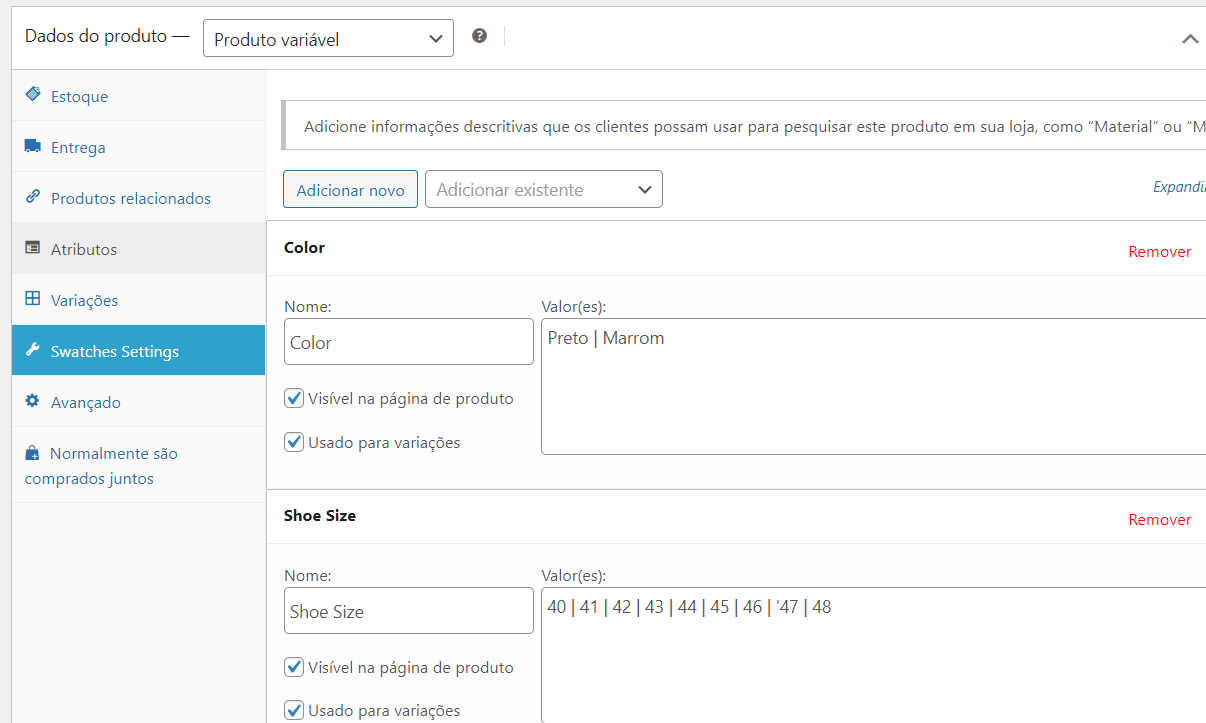The width and height of the screenshot is (1206, 723).
Task: Toggle Color Visível na página de produto
Action: [294, 398]
